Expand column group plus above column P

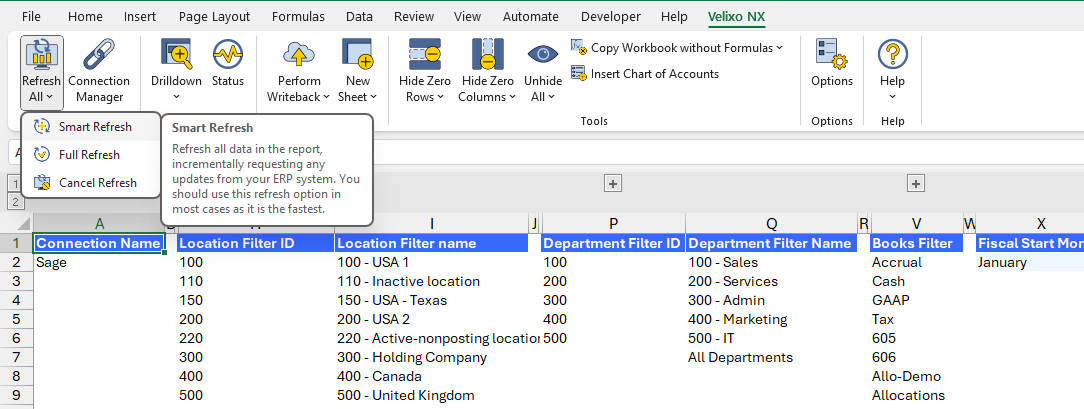tap(613, 183)
